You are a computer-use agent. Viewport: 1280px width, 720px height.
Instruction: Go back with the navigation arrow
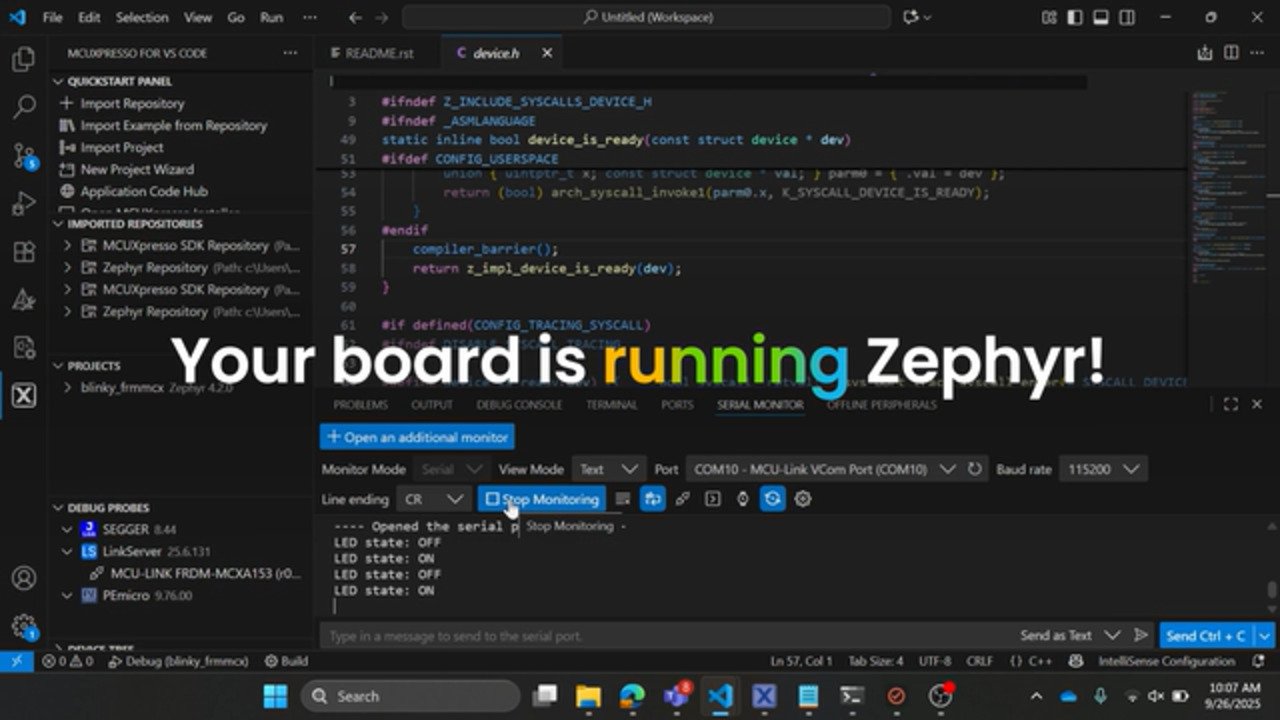356,17
